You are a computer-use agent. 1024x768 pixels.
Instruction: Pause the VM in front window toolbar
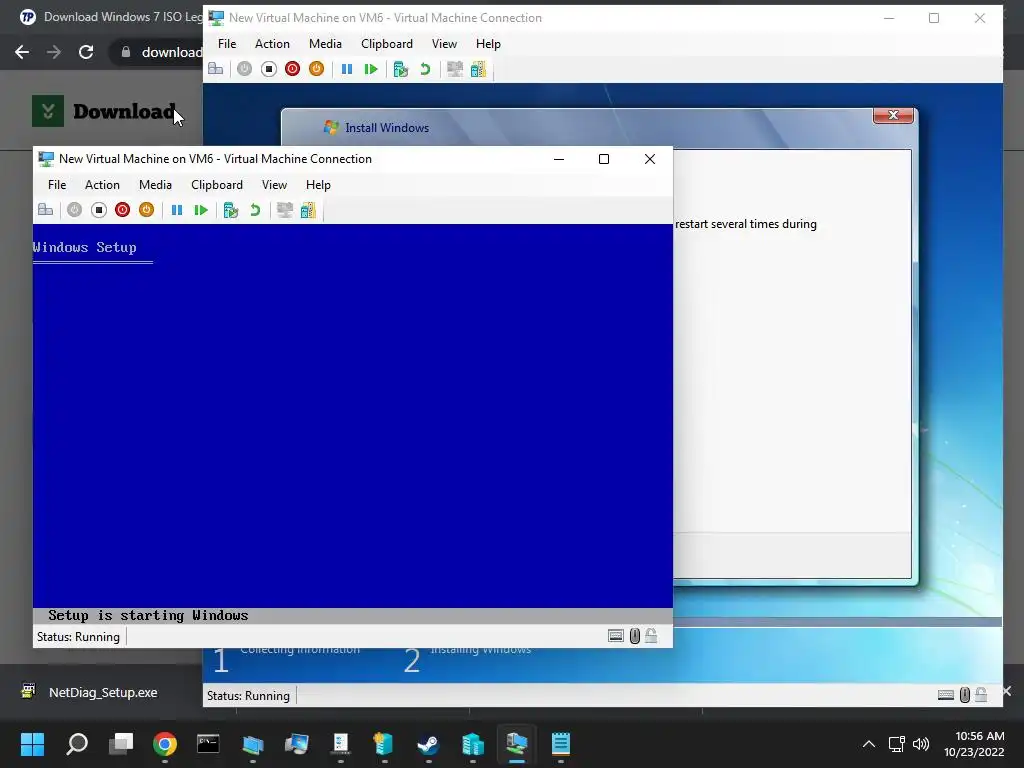[176, 210]
